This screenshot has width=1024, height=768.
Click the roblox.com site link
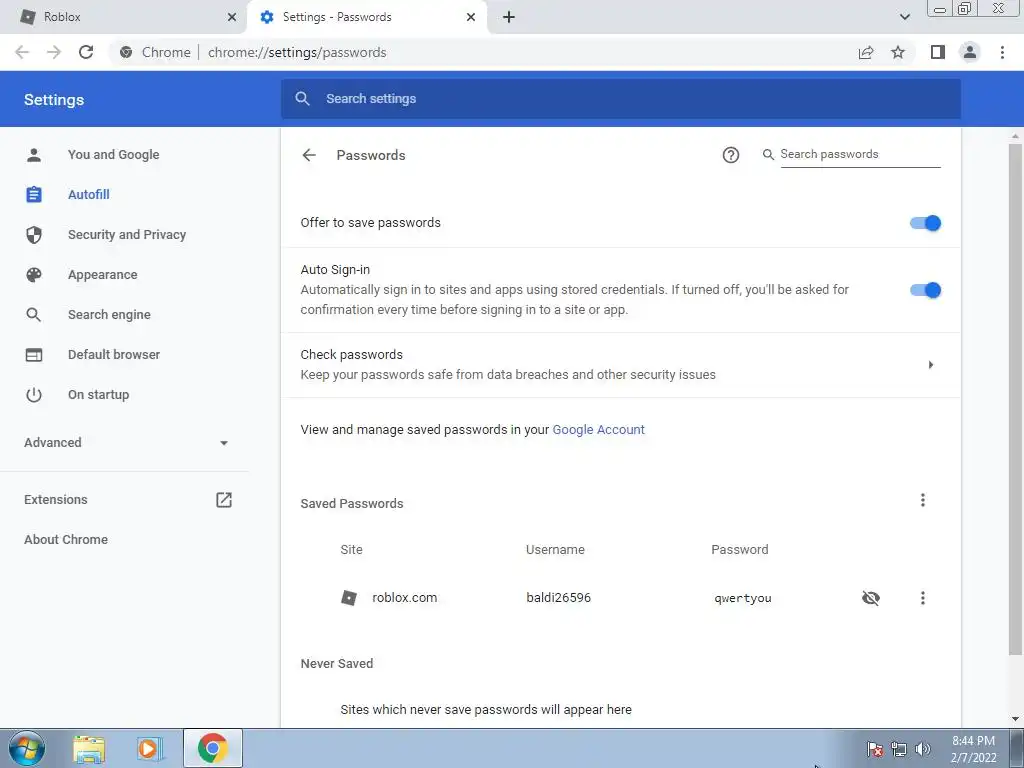click(x=404, y=598)
